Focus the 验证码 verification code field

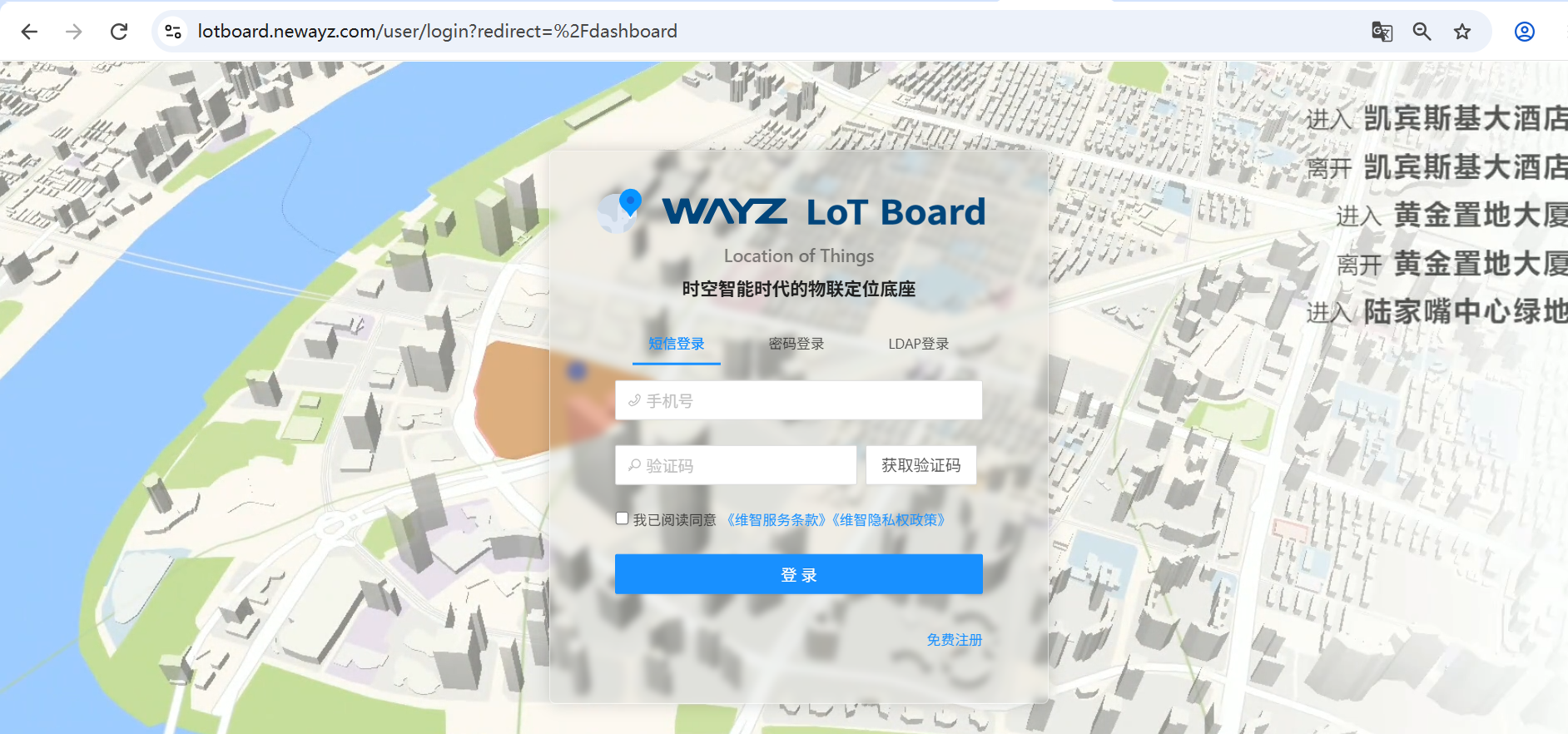[736, 465]
